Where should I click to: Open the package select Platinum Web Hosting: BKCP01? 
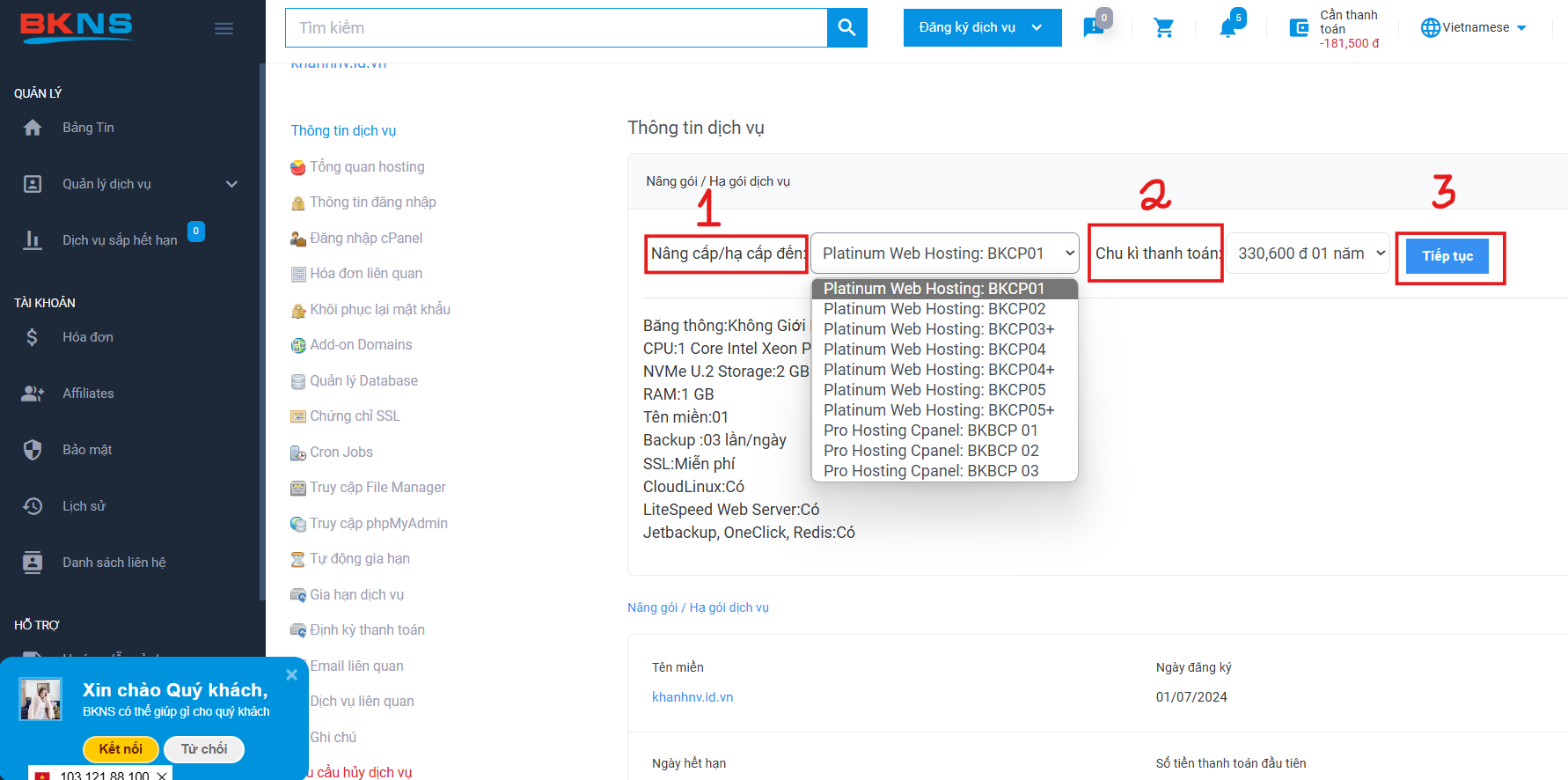click(944, 254)
